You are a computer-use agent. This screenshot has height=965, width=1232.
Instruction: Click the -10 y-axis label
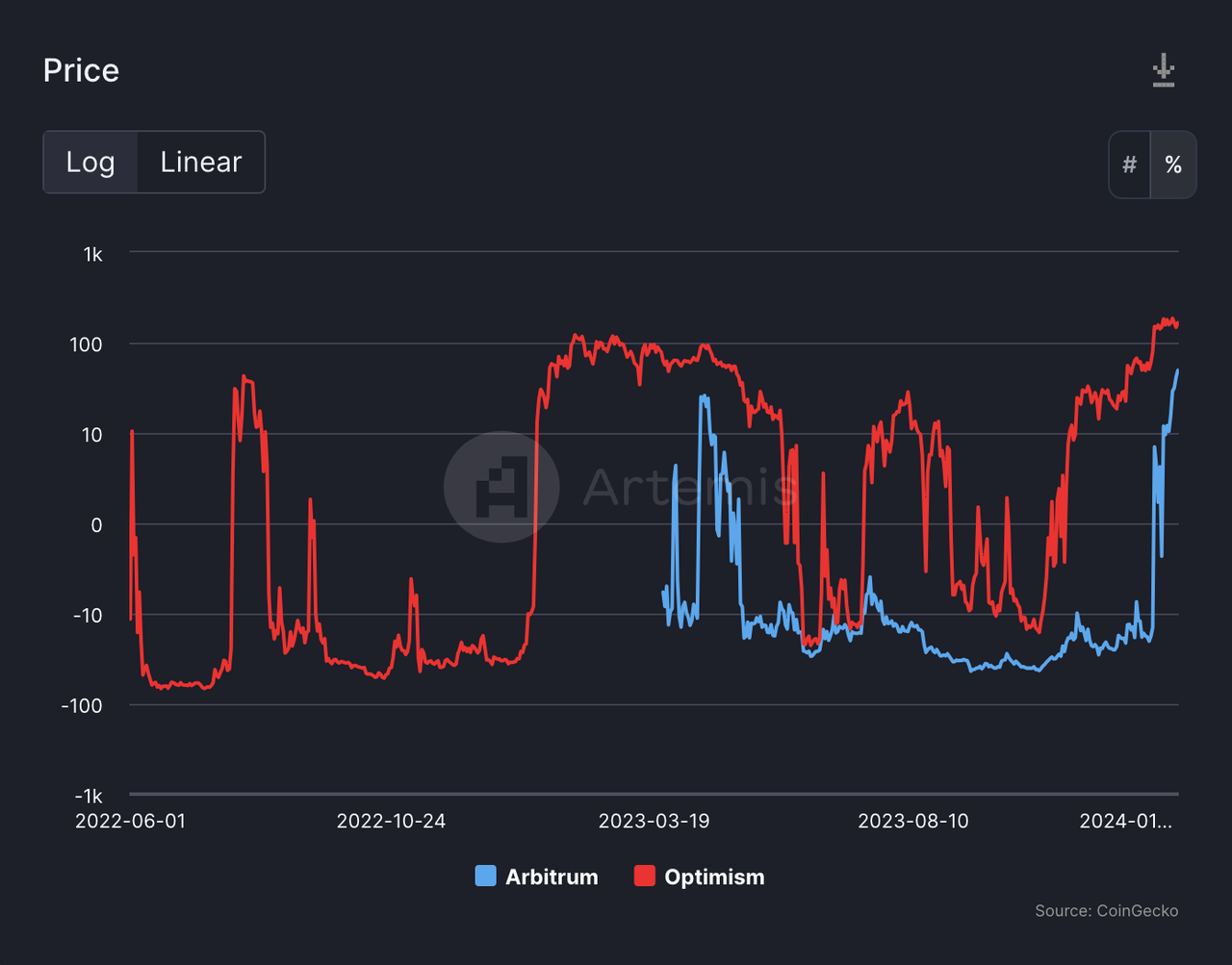tap(88, 616)
